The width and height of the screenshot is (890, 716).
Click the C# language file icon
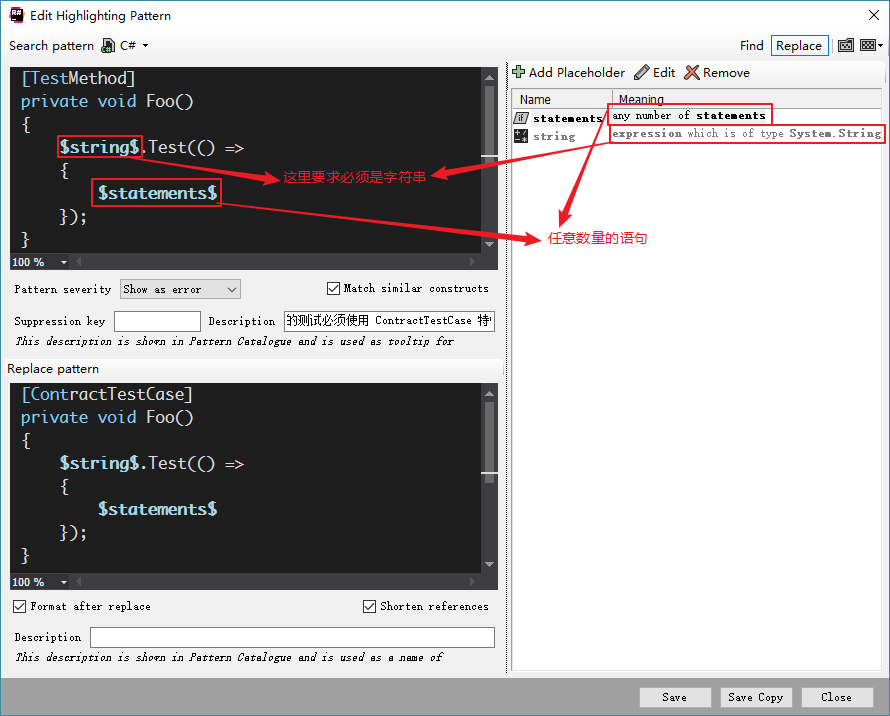(x=108, y=45)
